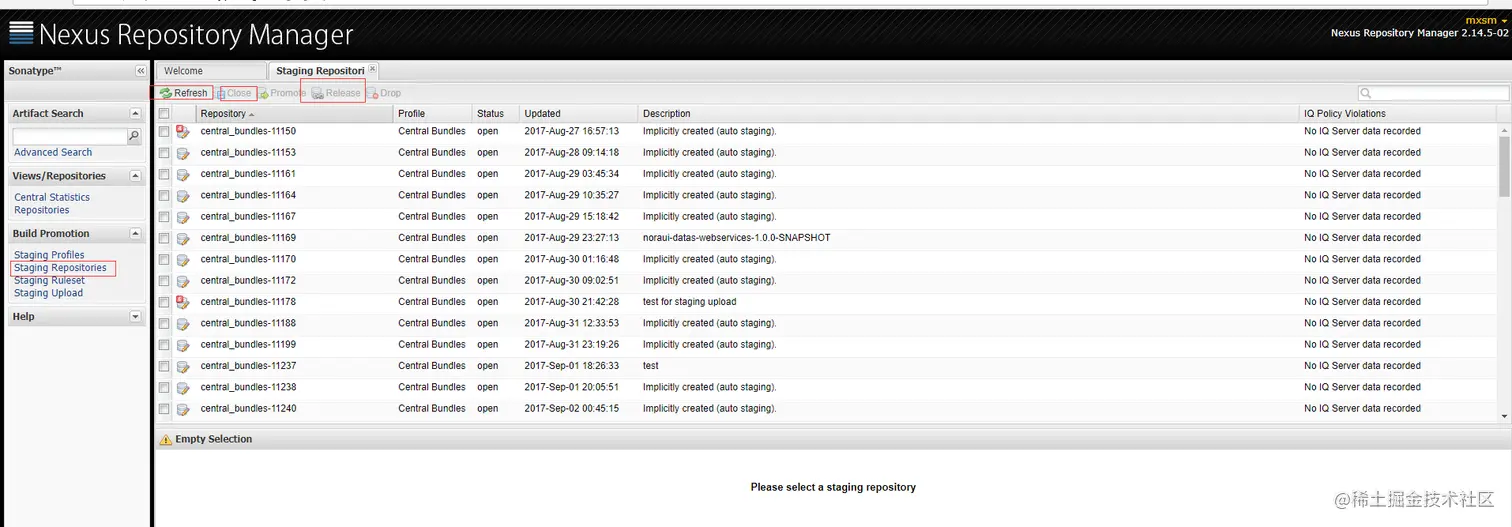Open the Repositories link
Image resolution: width=1512 pixels, height=527 pixels.
(42, 211)
